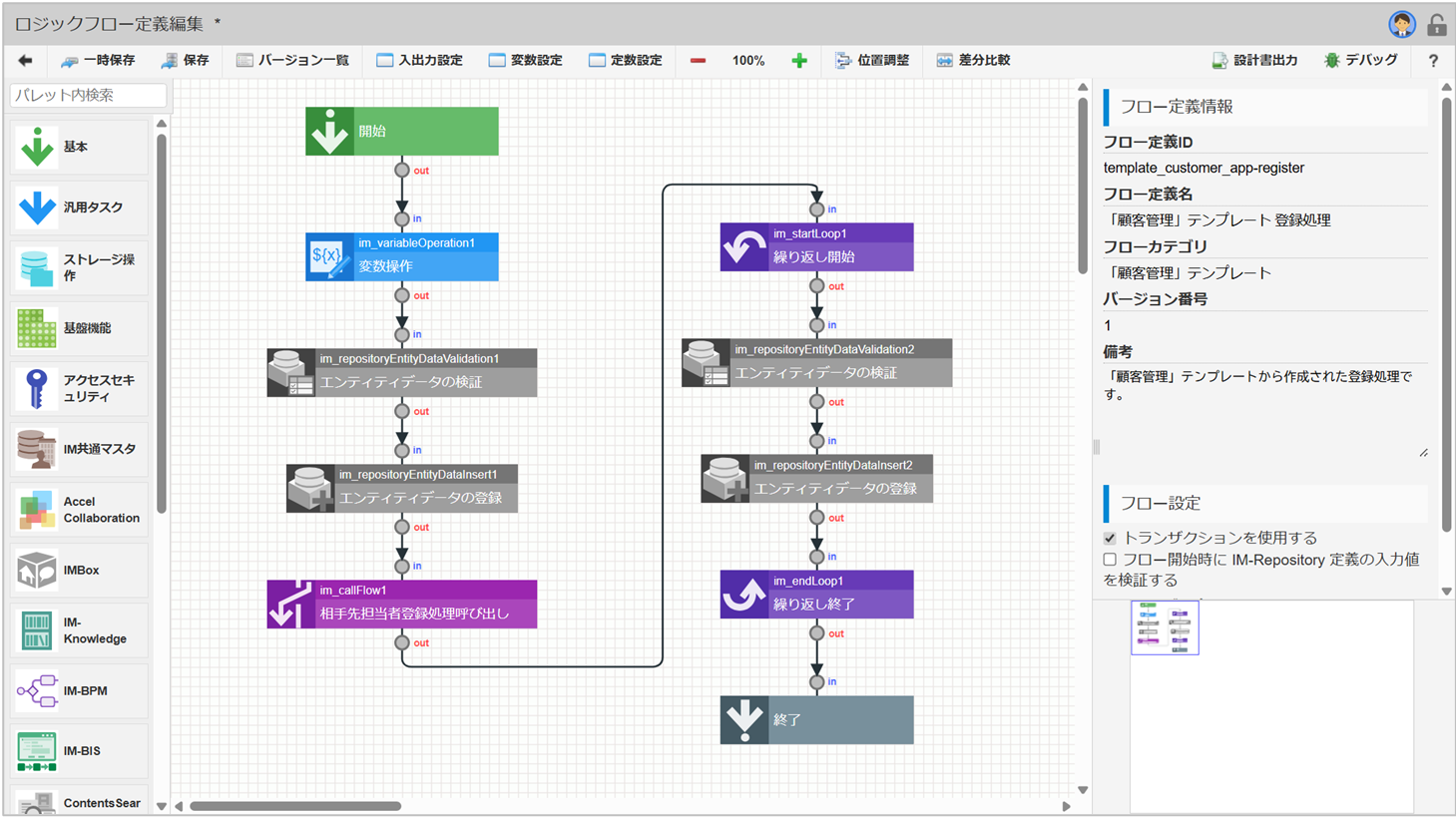Expand the IM-BPM palette category

pyautogui.click(x=78, y=691)
